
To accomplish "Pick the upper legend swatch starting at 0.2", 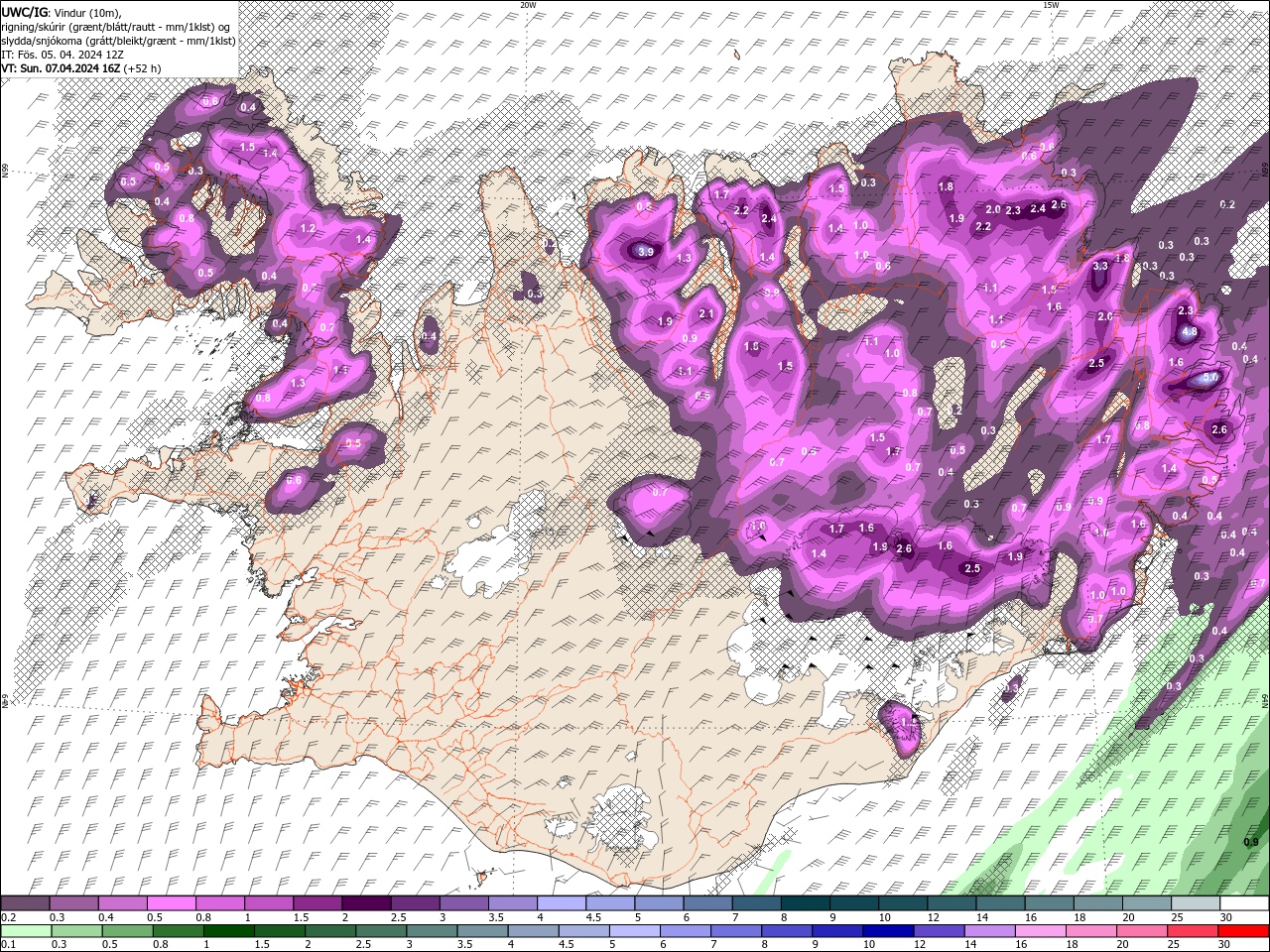I will 25,903.
